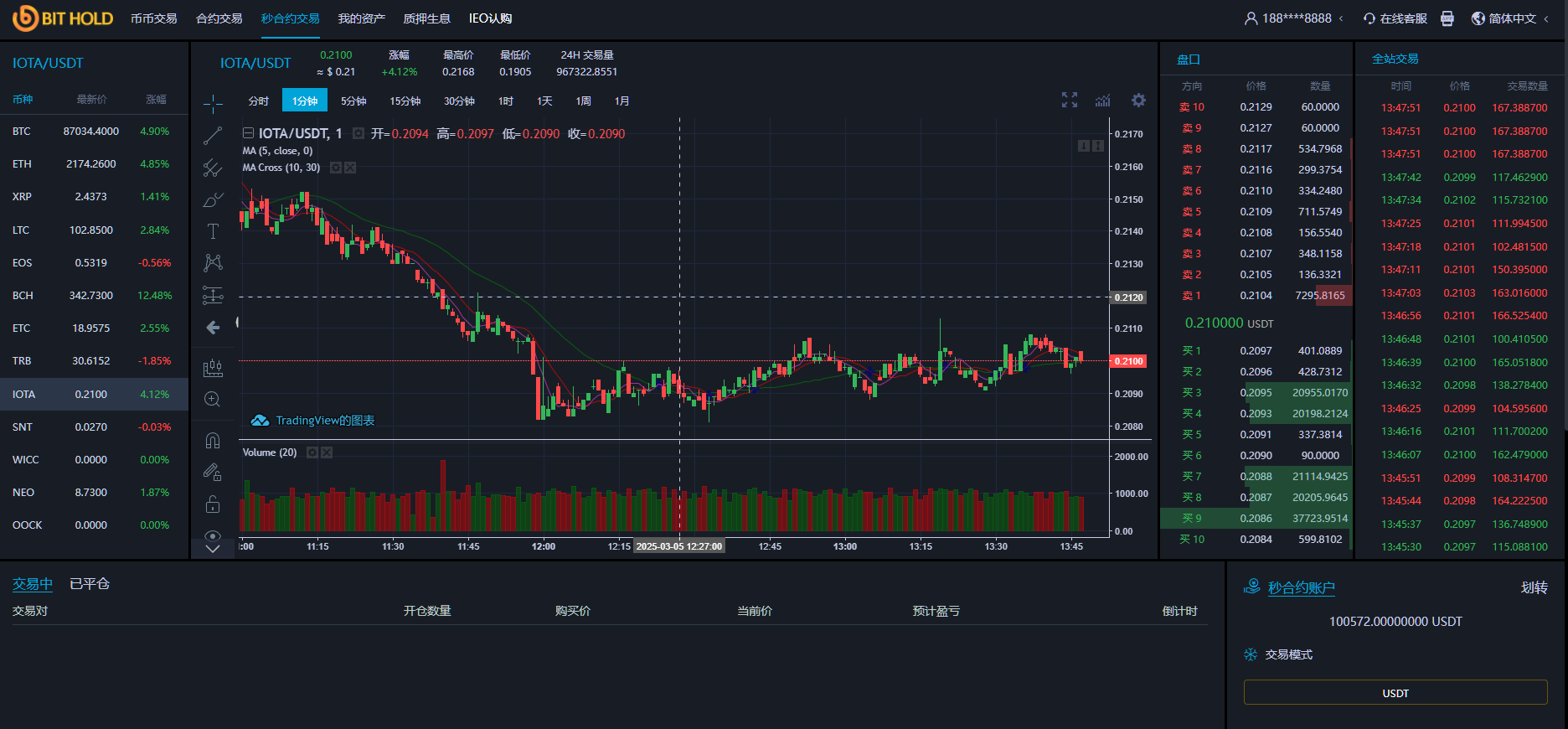
Task: Click the printer icon in header
Action: [1447, 18]
